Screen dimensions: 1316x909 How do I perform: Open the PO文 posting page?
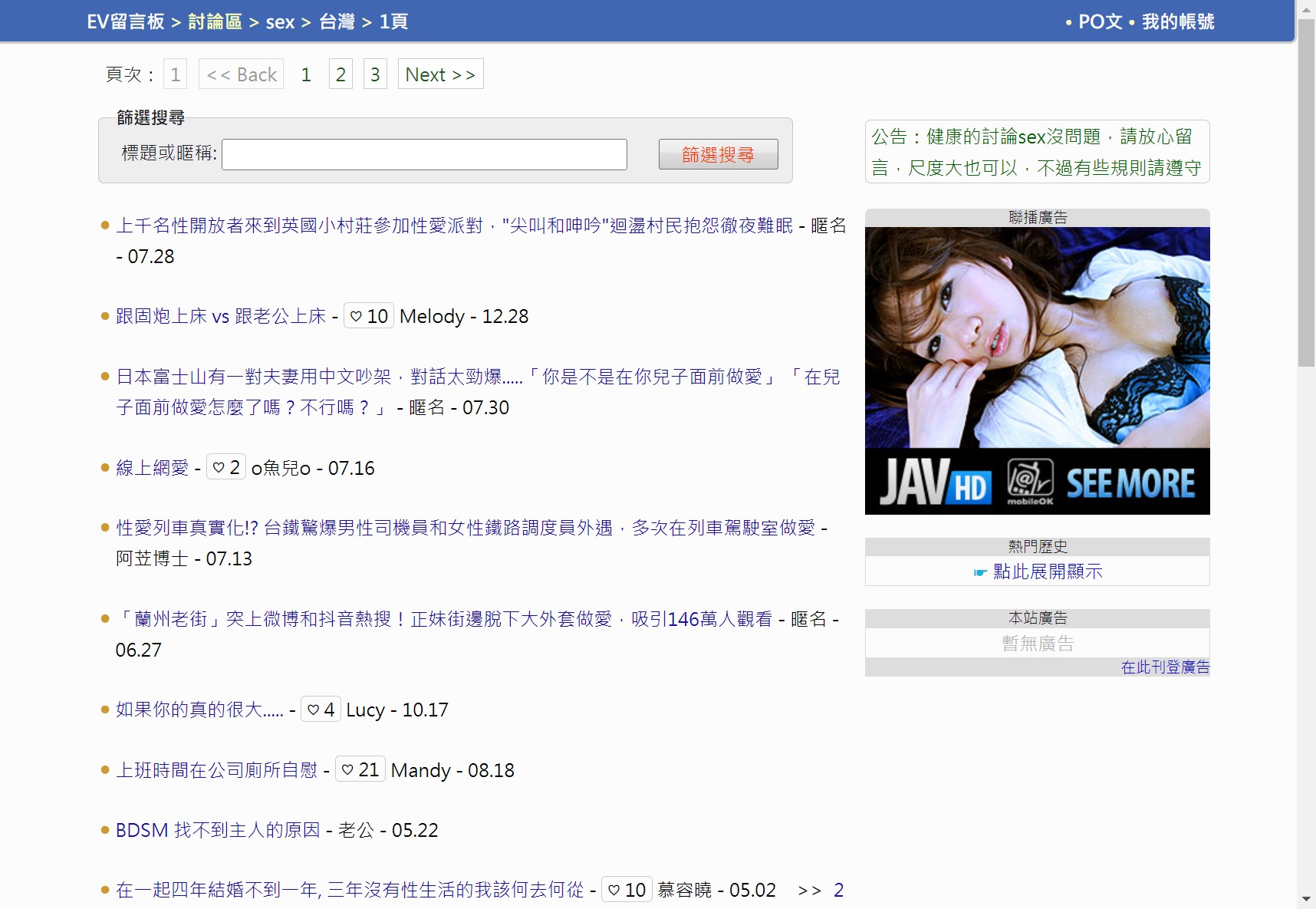click(1100, 23)
